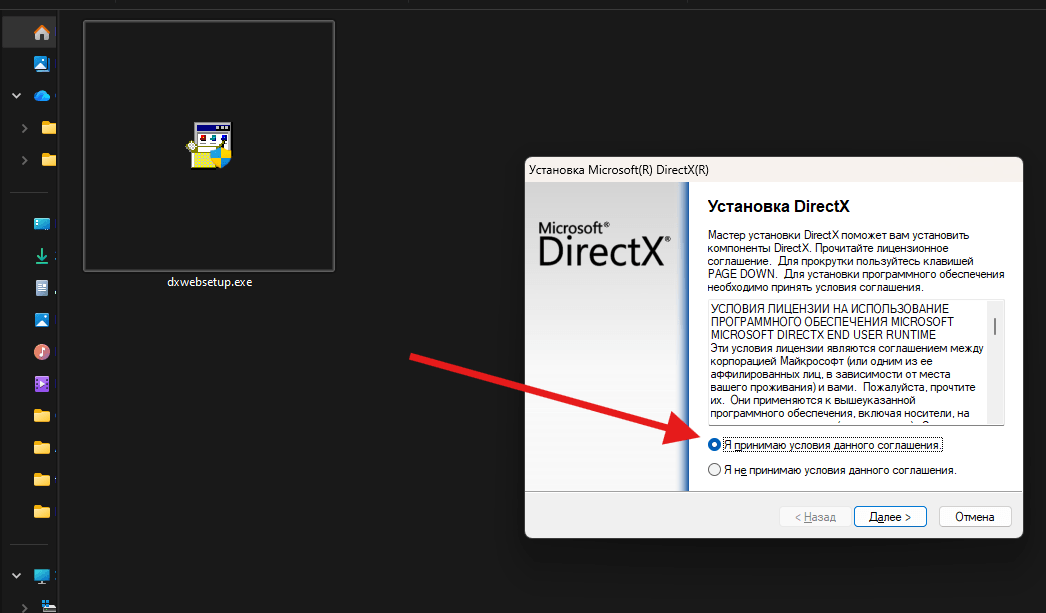Image resolution: width=1046 pixels, height=613 pixels.
Task: Open the Pictures sidebar icon
Action: (42, 320)
